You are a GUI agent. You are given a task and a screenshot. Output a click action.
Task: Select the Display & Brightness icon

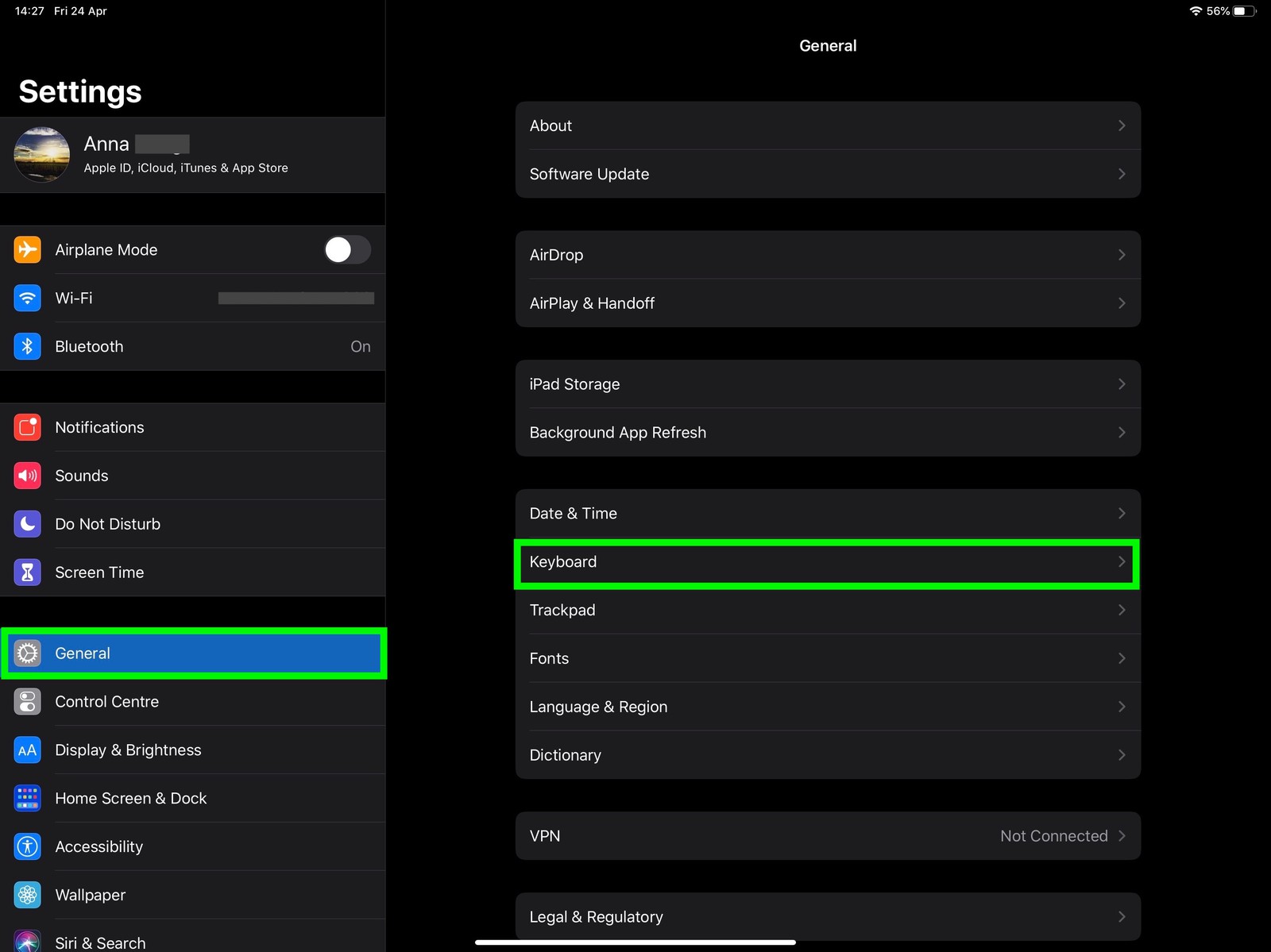[27, 750]
